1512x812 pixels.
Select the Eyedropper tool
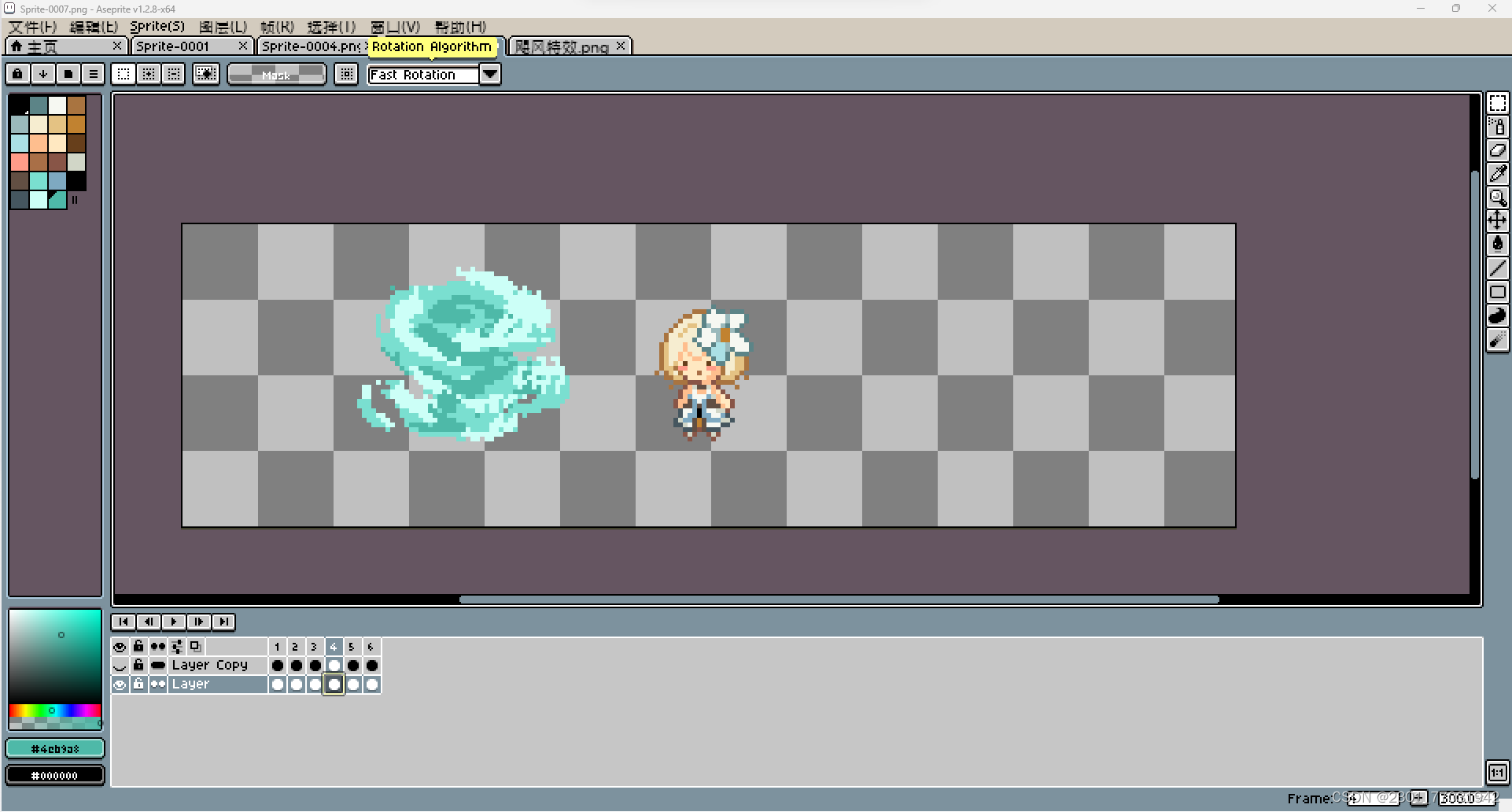[x=1497, y=174]
